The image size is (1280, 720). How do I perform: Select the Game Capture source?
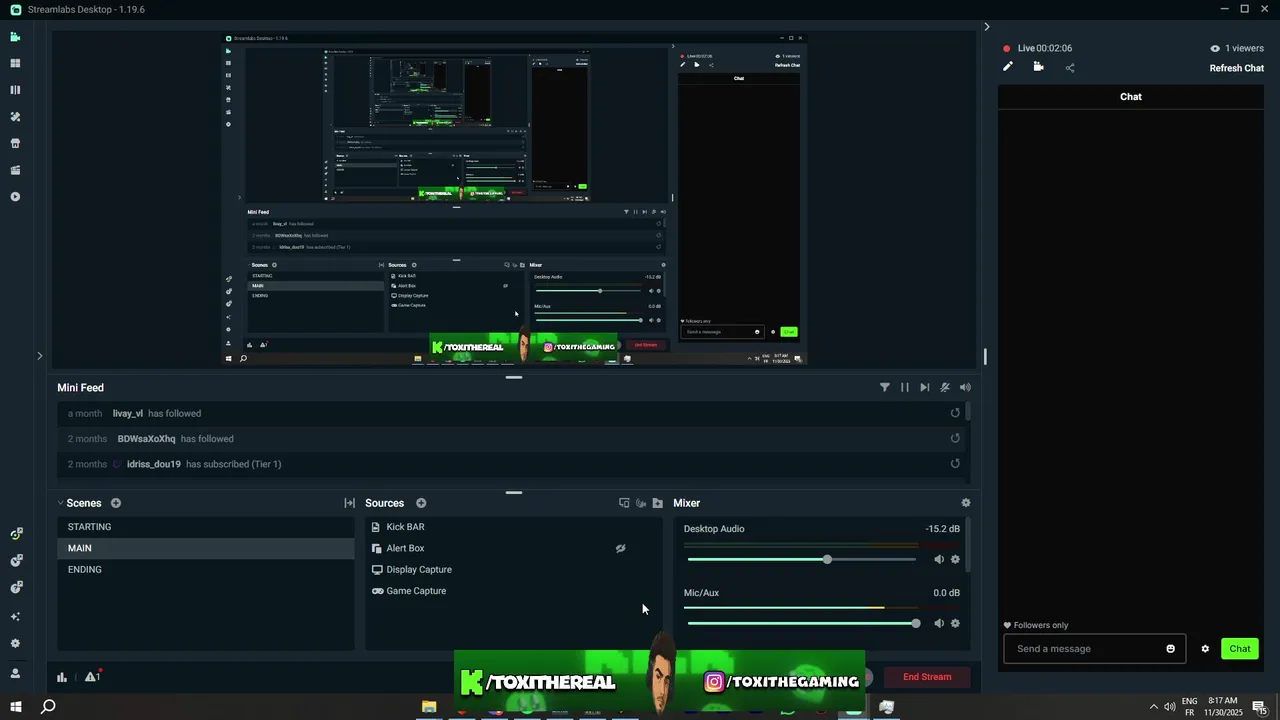(513, 591)
